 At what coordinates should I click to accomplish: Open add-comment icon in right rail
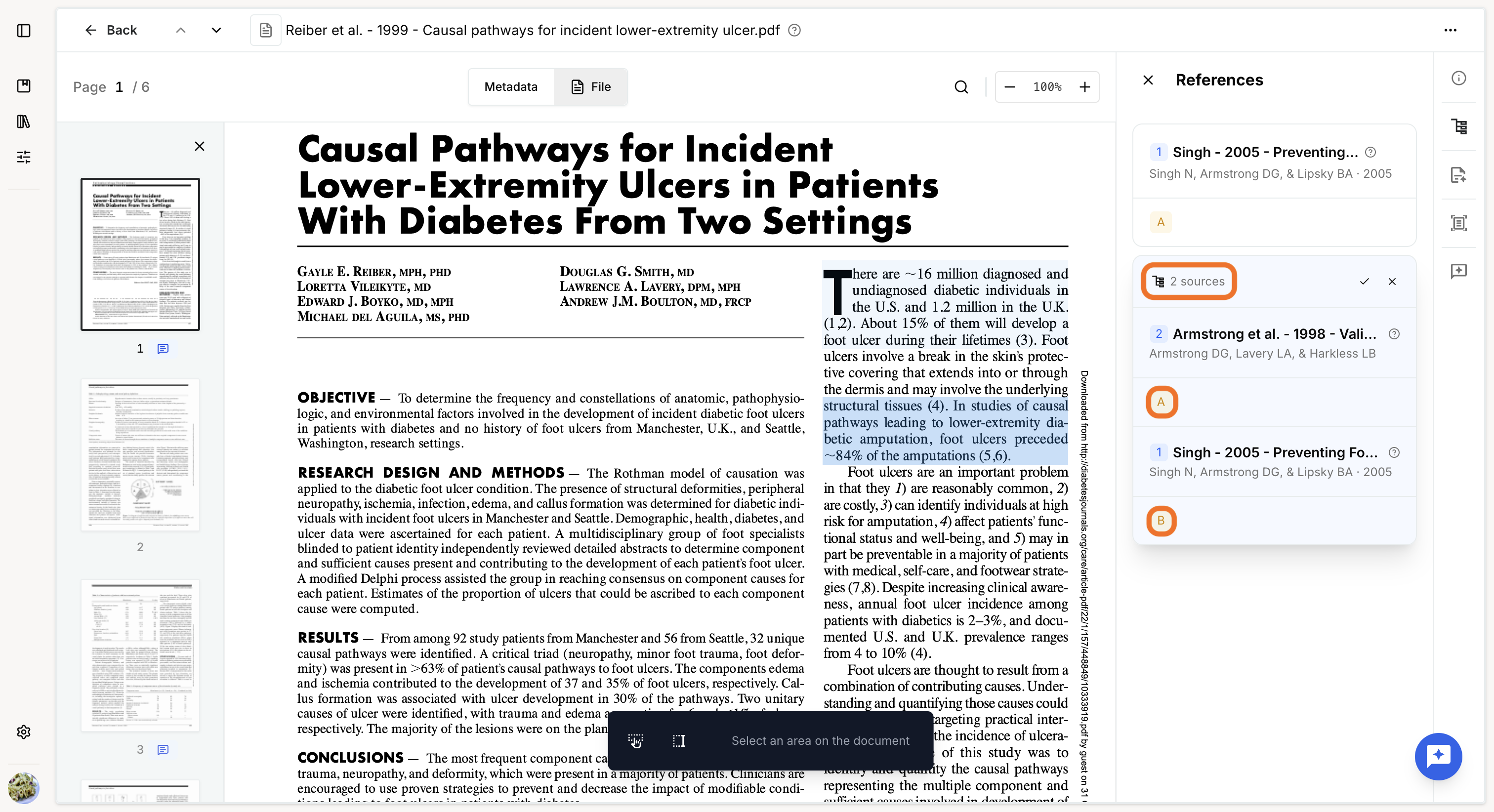pos(1458,271)
